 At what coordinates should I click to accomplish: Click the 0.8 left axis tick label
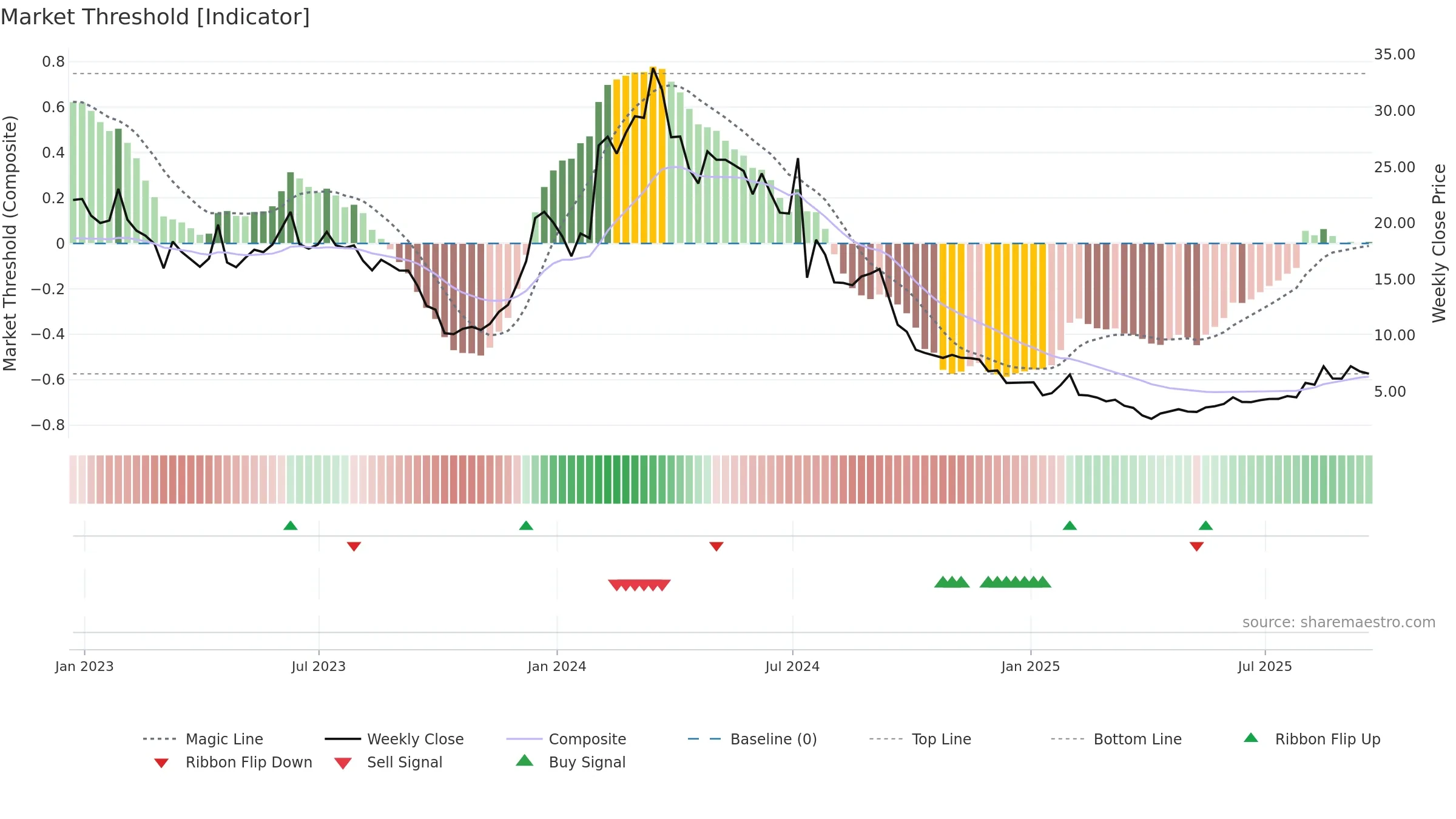[x=53, y=62]
